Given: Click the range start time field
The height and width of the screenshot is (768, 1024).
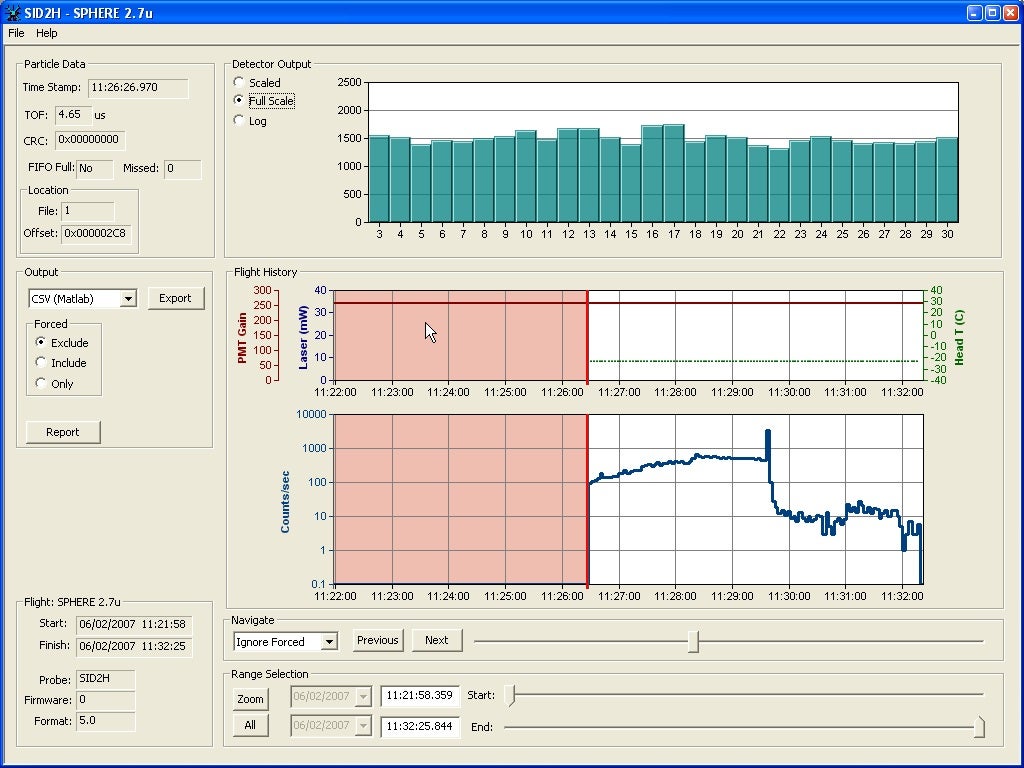Looking at the screenshot, I should 419,696.
